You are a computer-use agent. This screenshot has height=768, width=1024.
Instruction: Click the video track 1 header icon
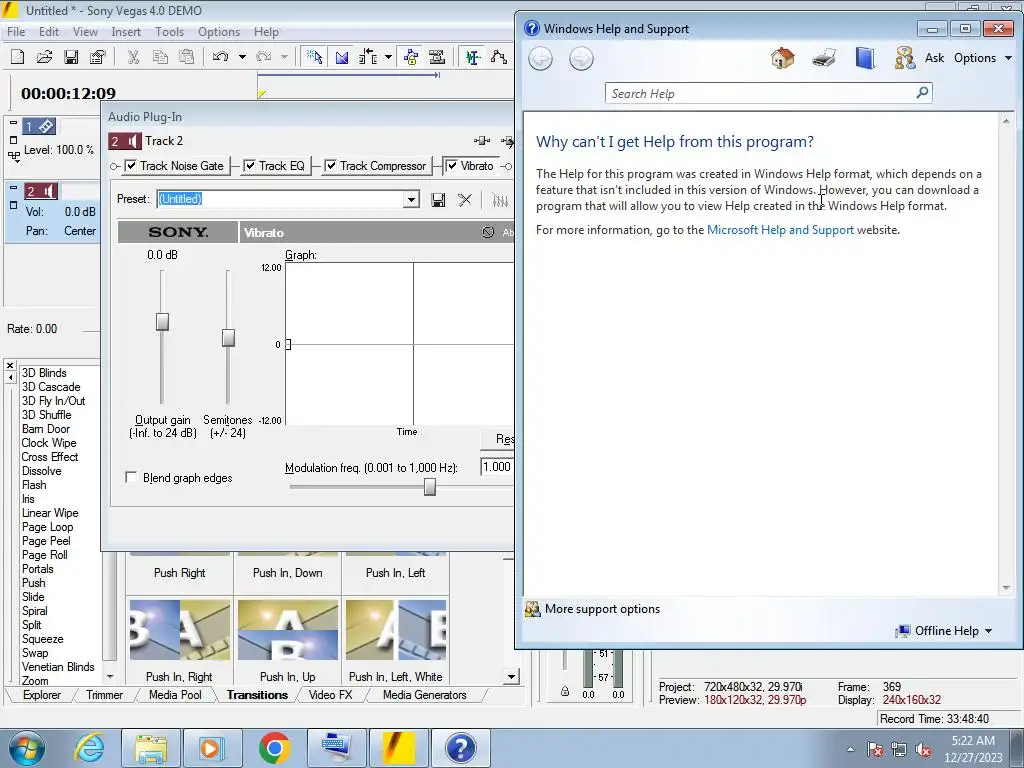(x=39, y=126)
